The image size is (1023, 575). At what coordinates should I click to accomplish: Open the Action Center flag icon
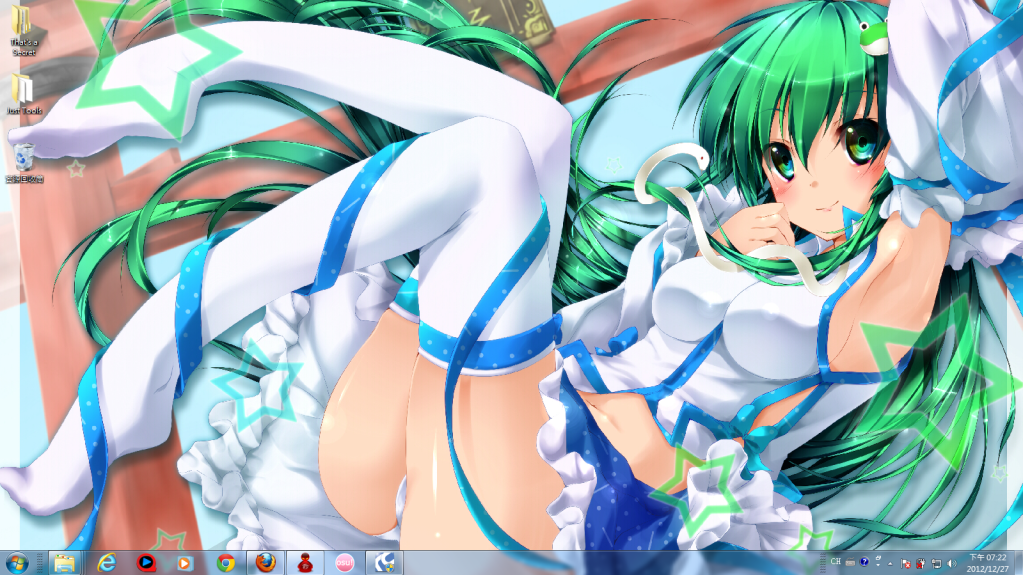(x=905, y=563)
